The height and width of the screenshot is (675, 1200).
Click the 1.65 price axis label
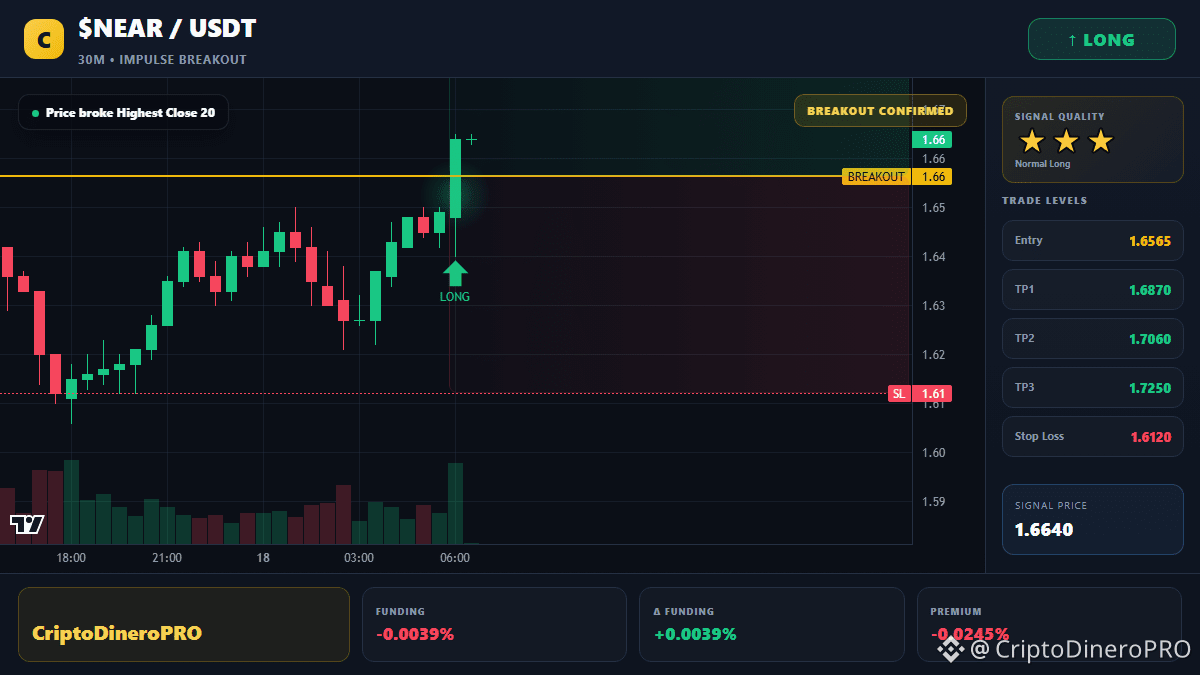(x=934, y=208)
